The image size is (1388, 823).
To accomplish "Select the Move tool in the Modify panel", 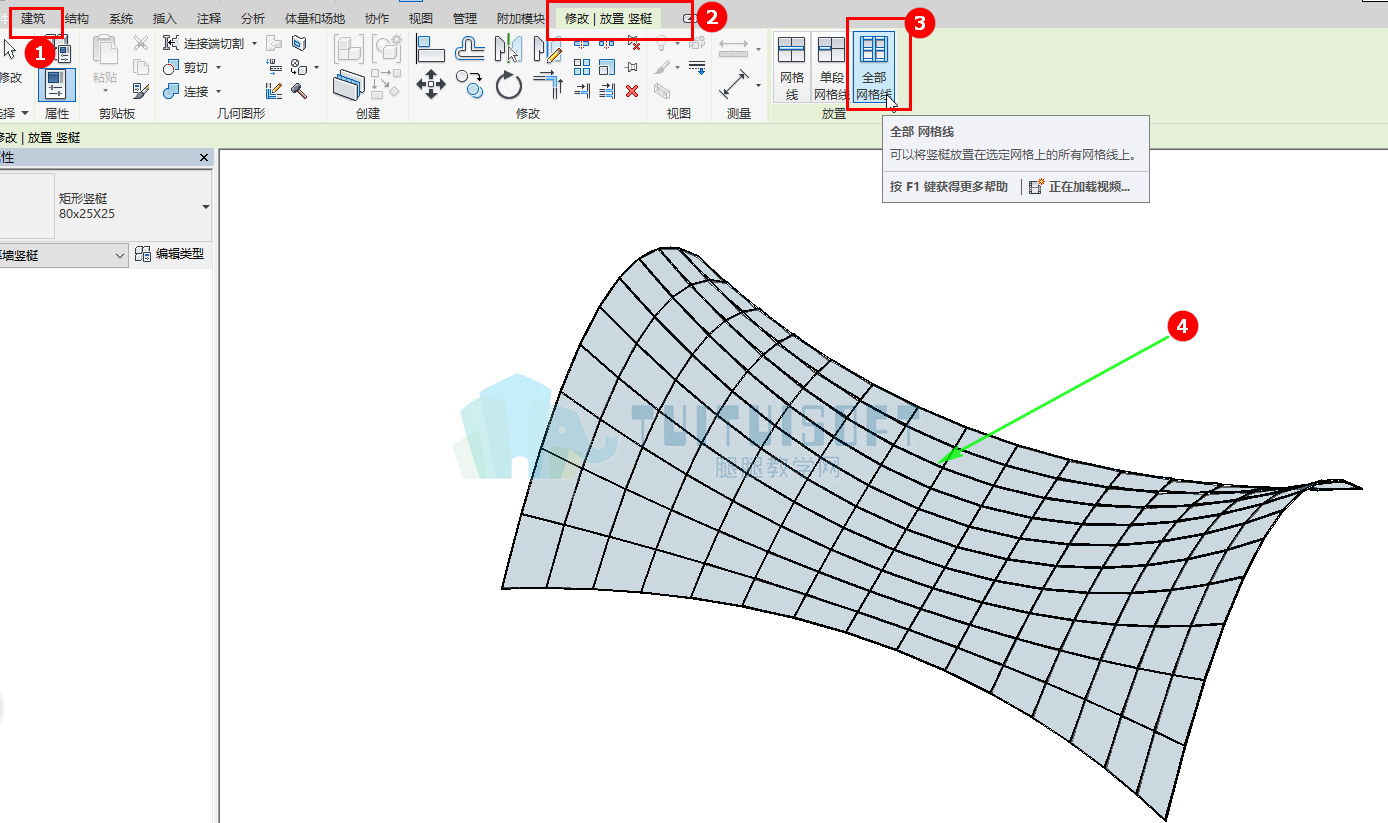I will pyautogui.click(x=431, y=84).
